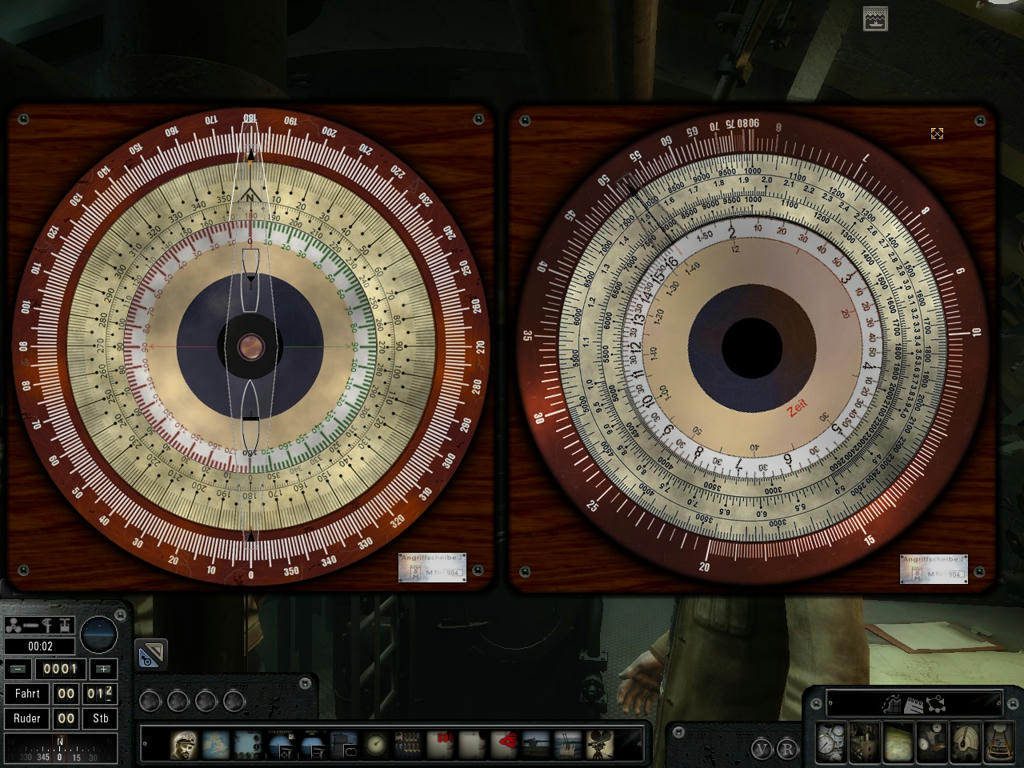Open the second periscope view icon
Image resolution: width=1024 pixels, height=768 pixels.
(312, 744)
